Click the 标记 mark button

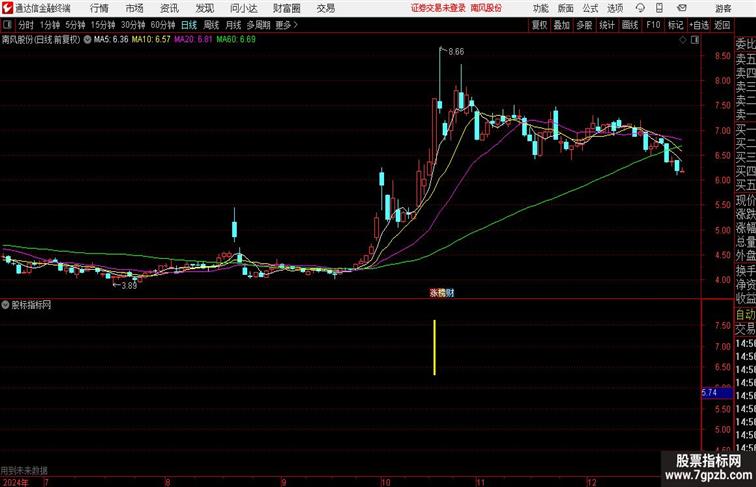[x=675, y=25]
